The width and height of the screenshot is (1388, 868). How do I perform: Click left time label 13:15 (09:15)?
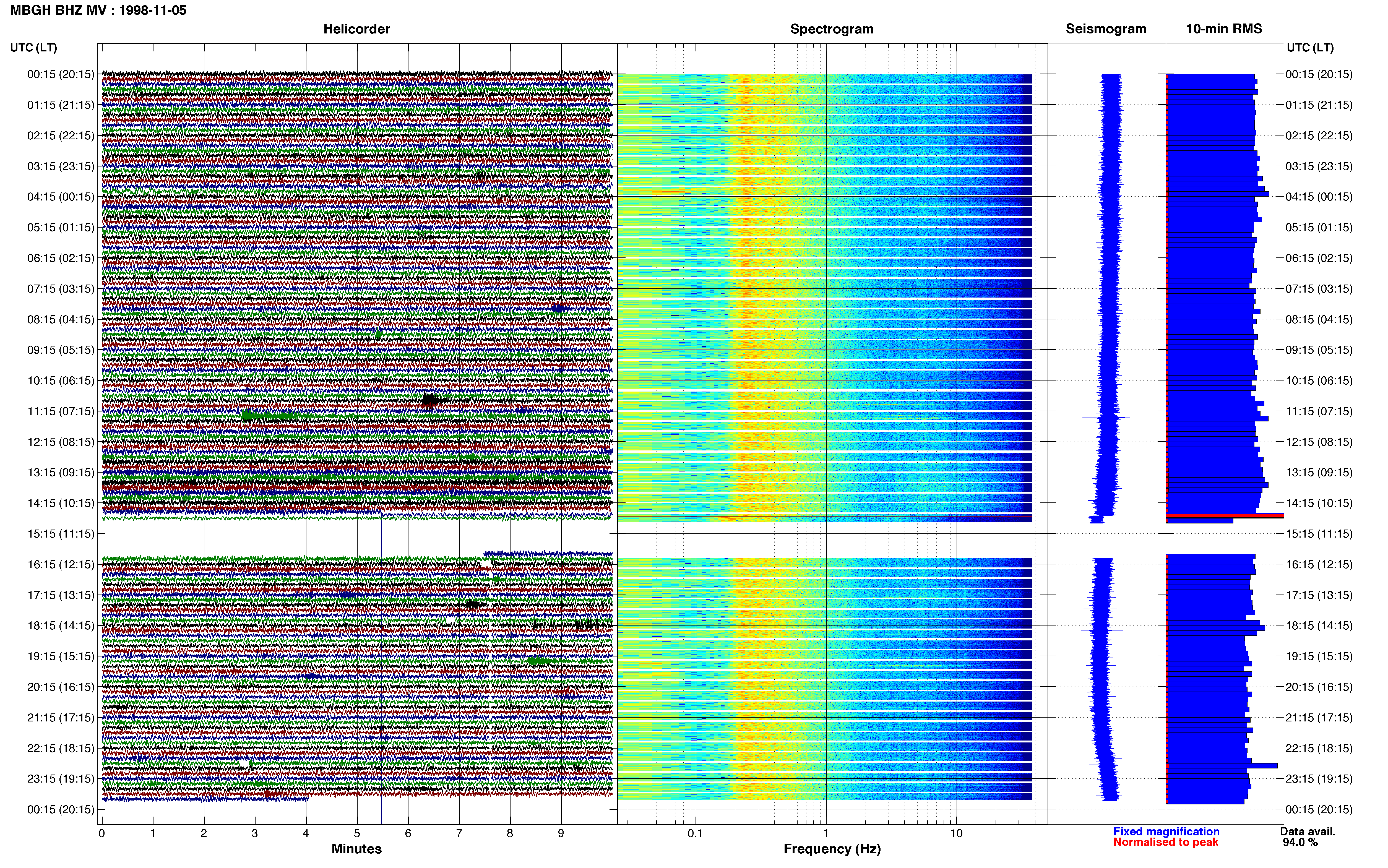(60, 473)
